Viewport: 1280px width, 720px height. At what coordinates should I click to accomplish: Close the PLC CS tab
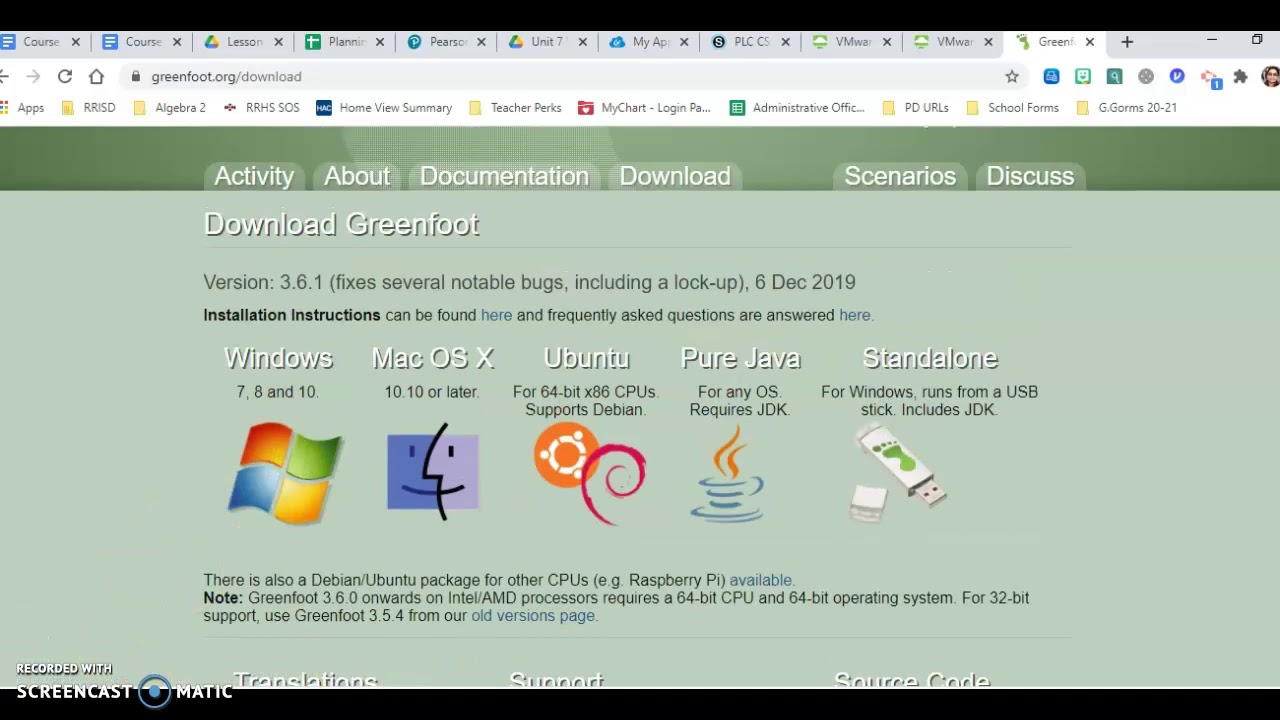(785, 42)
